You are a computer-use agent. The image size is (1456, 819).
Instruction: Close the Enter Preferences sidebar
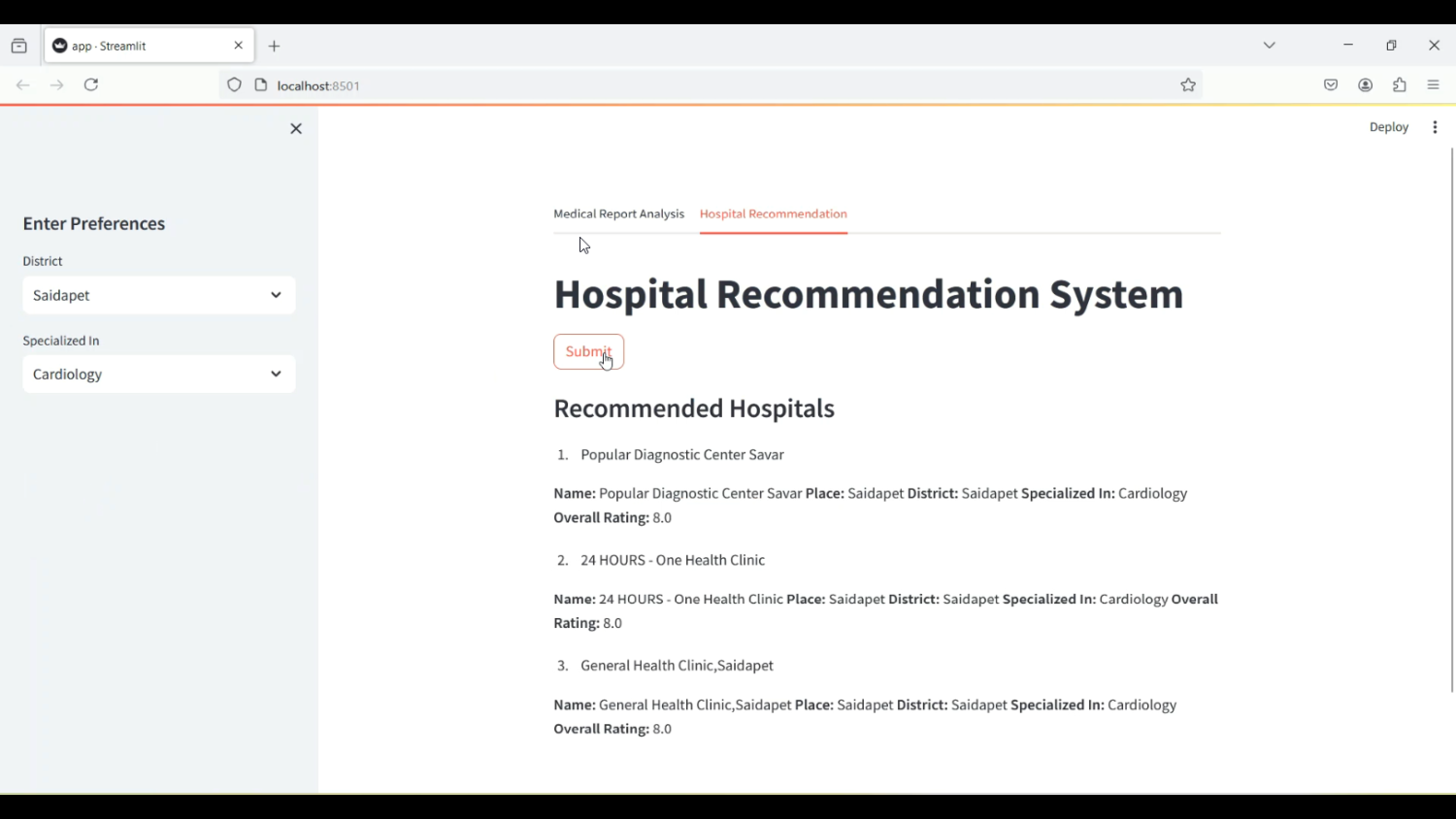click(296, 128)
